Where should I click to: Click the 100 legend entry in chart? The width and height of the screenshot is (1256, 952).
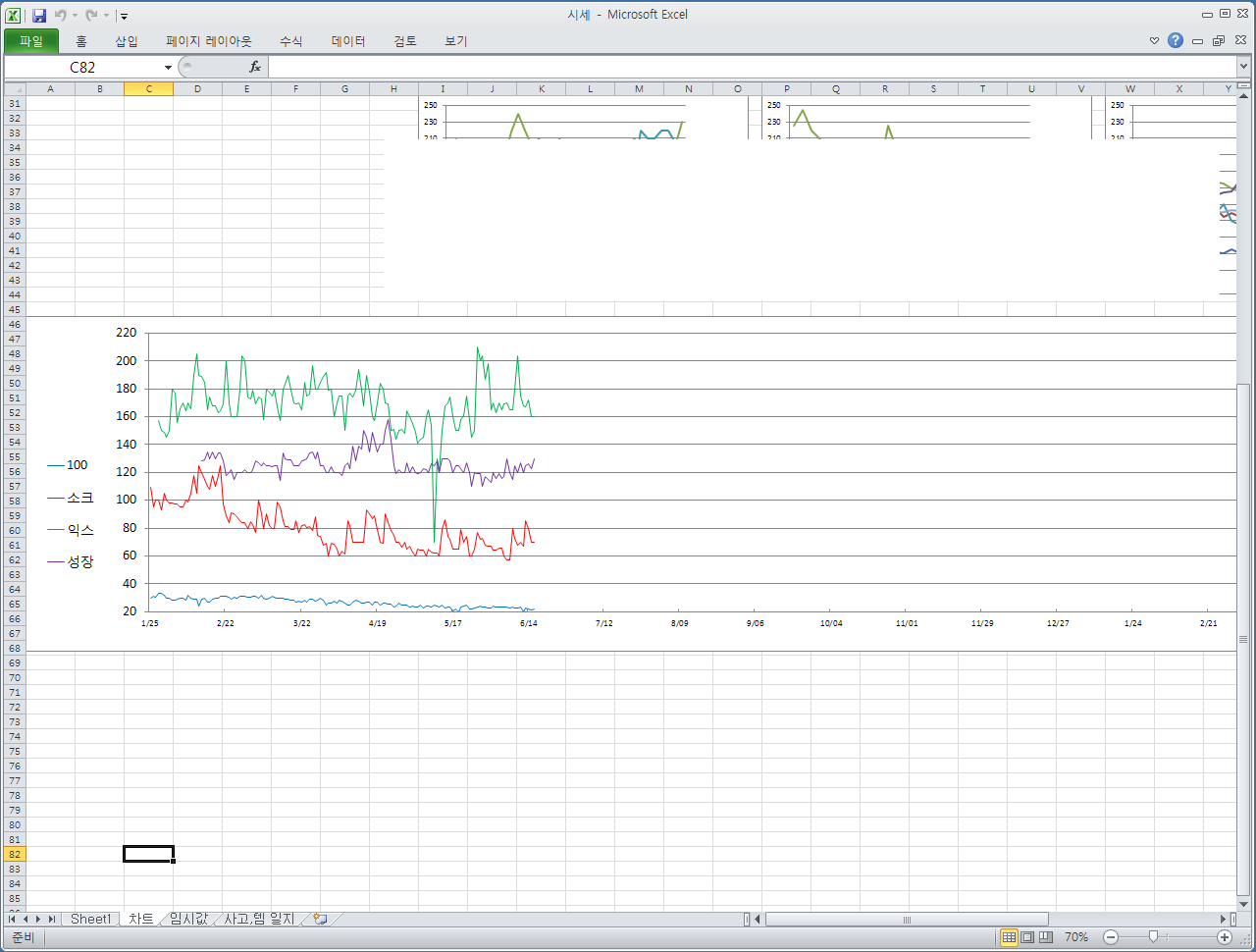point(68,465)
